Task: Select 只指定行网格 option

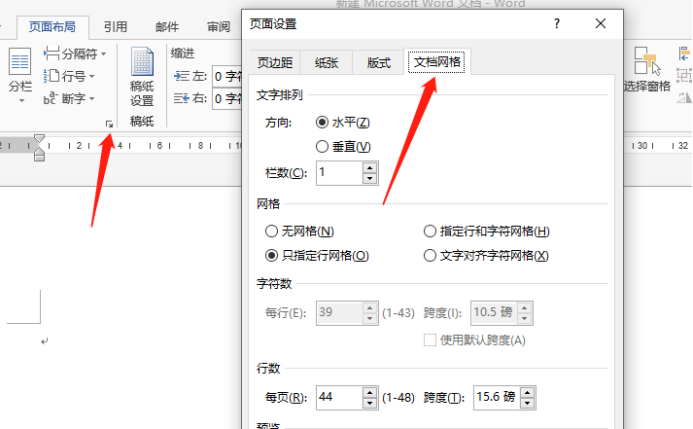Action: click(x=317, y=255)
